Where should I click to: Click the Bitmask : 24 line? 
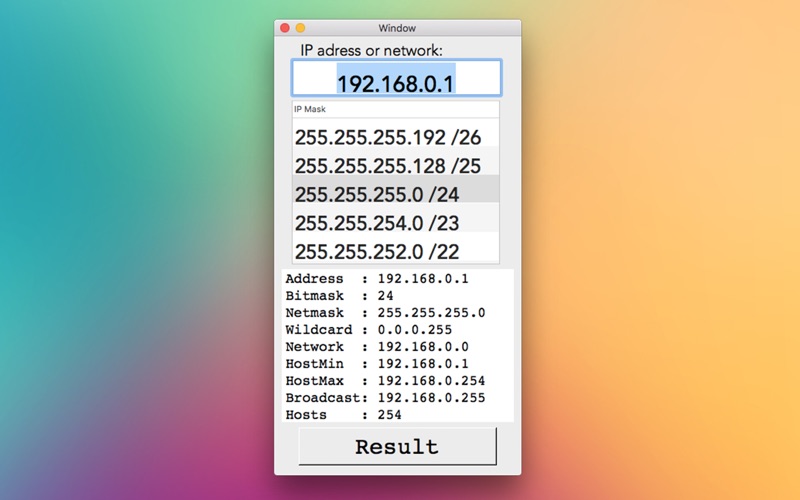coord(339,295)
